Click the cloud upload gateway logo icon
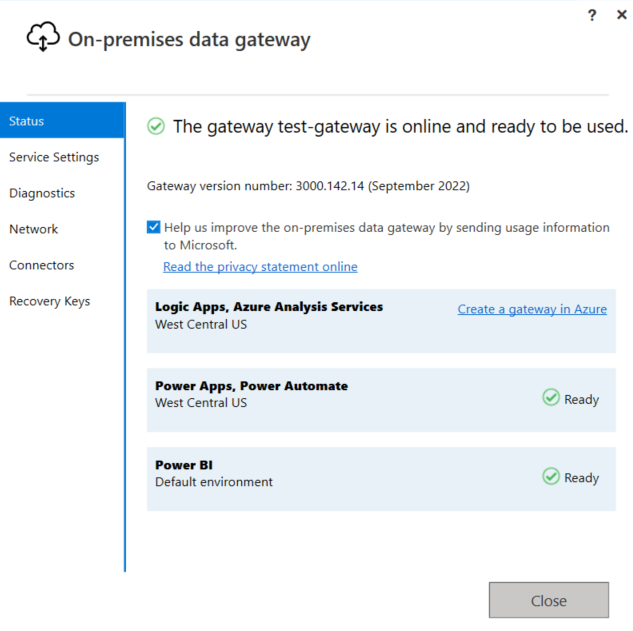The width and height of the screenshot is (633, 631). [x=43, y=39]
